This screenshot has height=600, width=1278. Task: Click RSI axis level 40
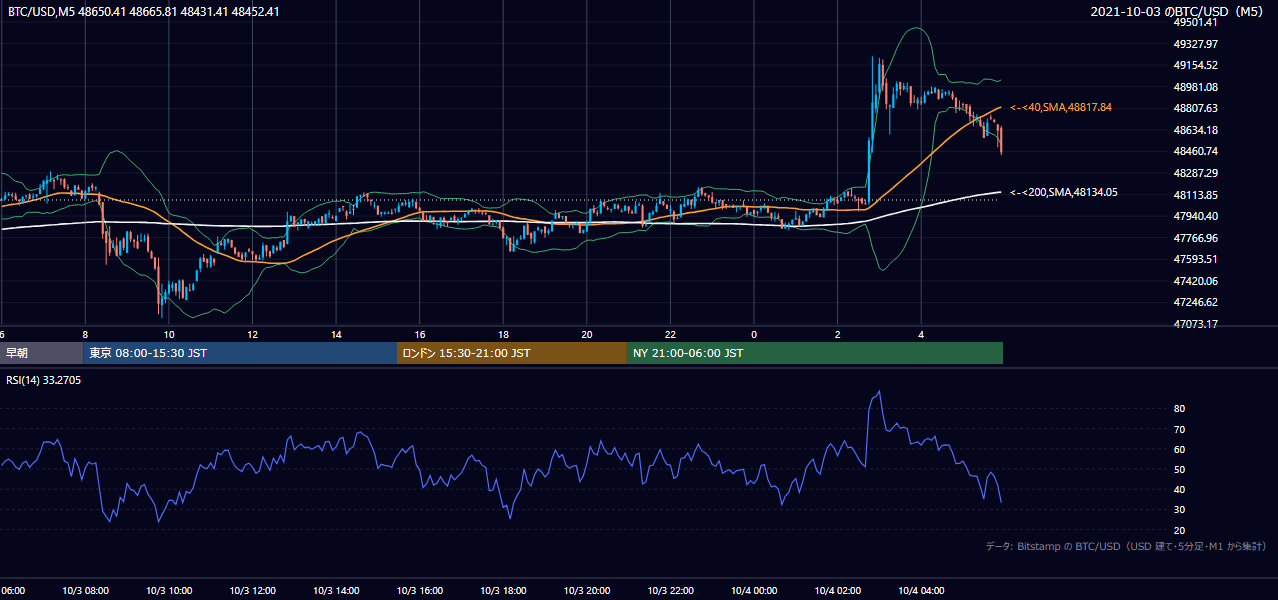pos(1179,489)
